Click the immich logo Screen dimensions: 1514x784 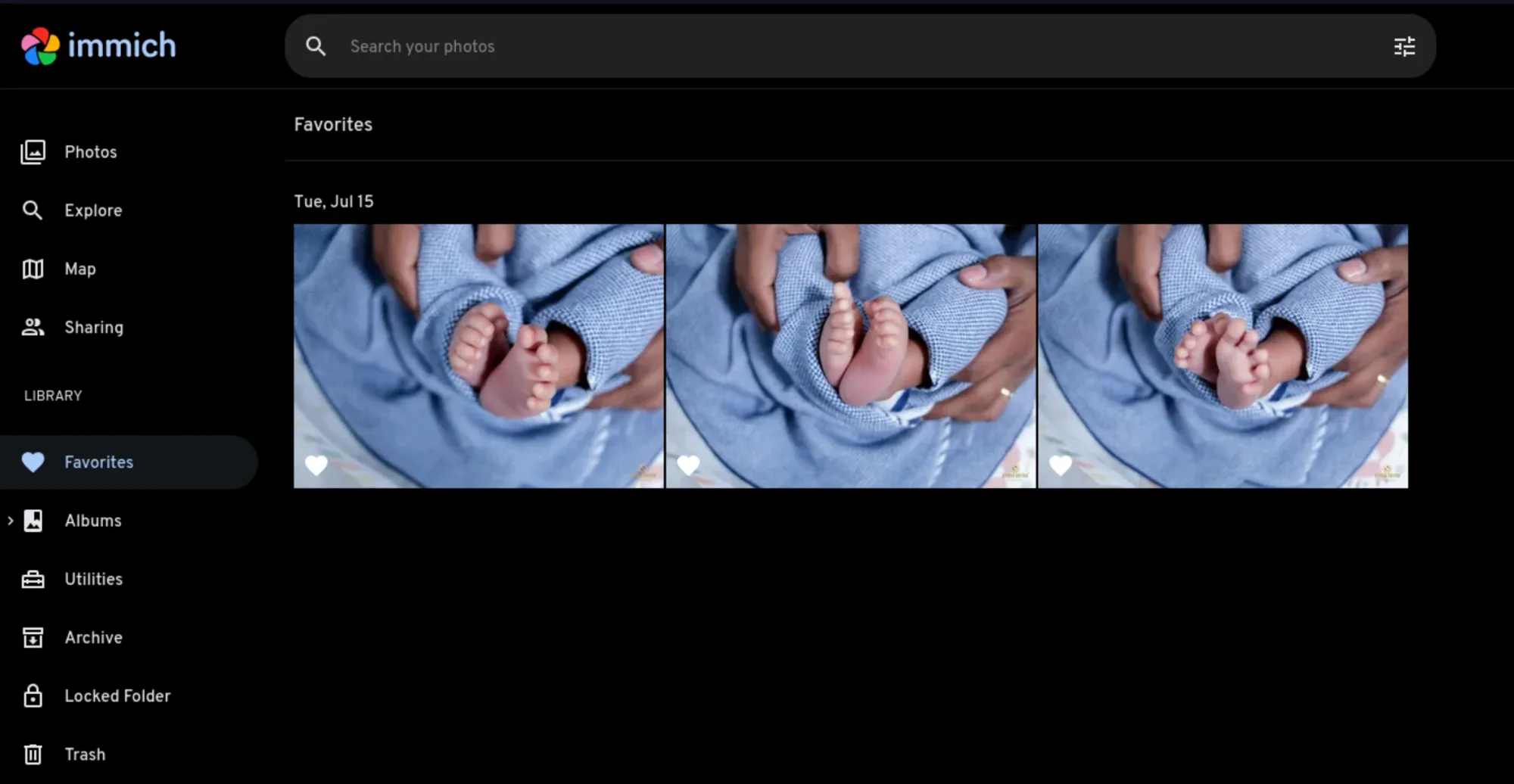98,45
